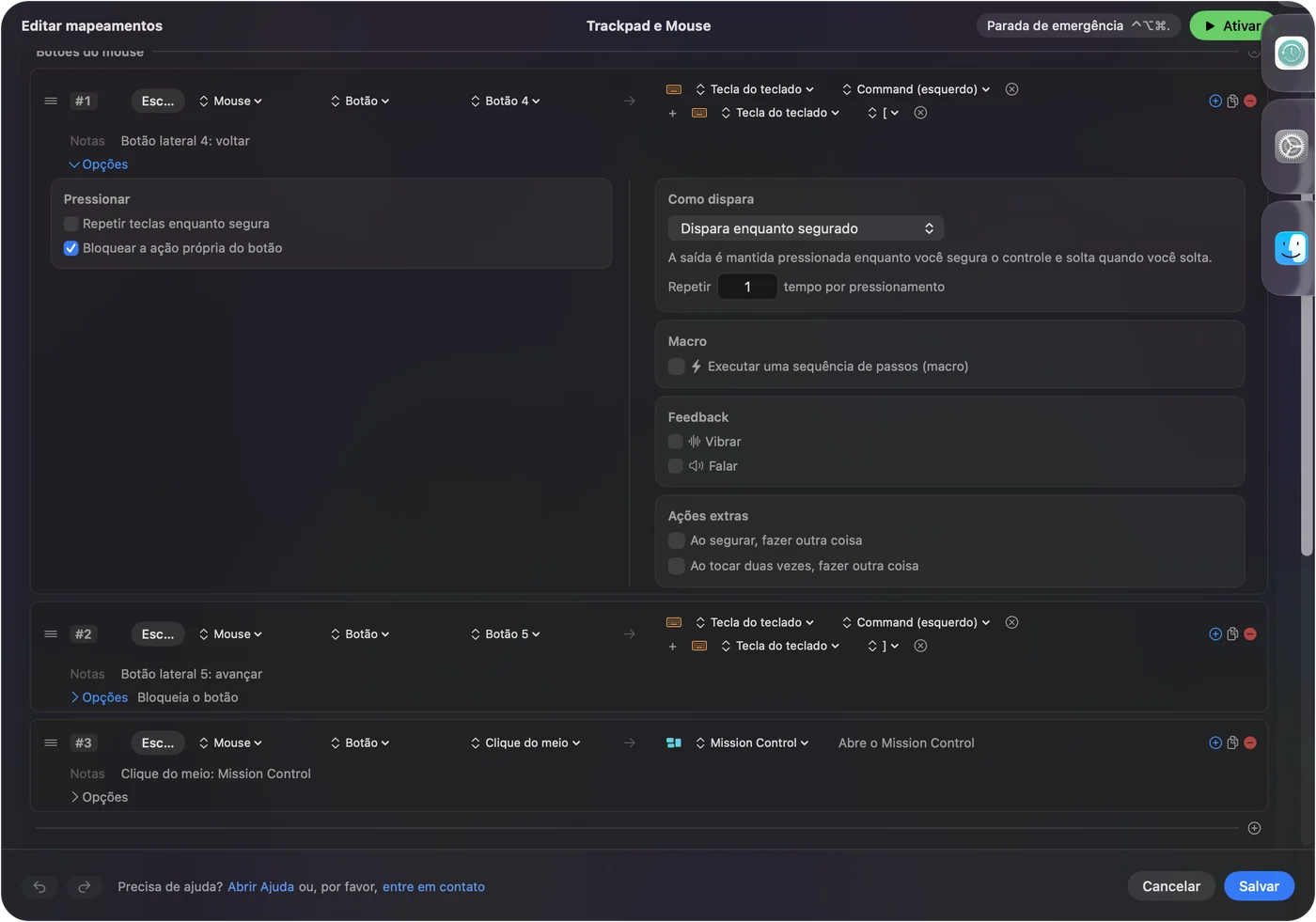Image resolution: width=1316 pixels, height=922 pixels.
Task: Click the add-mapping plus icon in row #1
Action: click(1215, 101)
